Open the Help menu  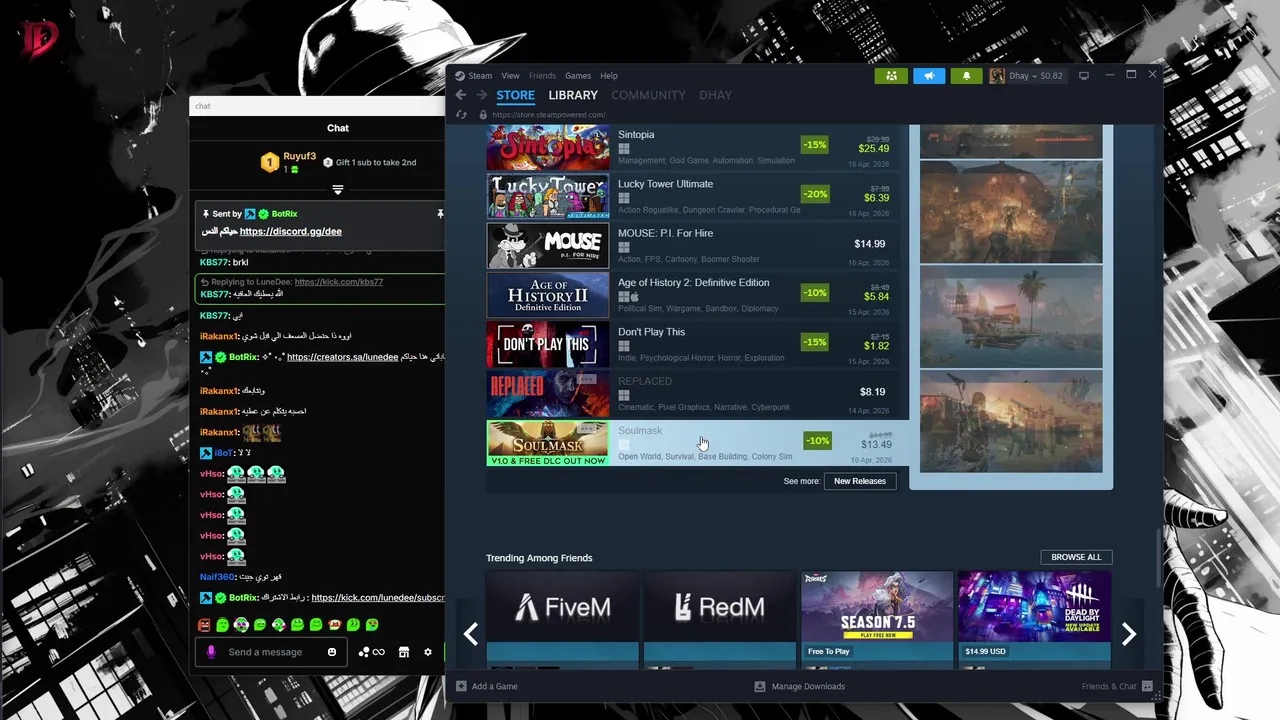tap(609, 76)
